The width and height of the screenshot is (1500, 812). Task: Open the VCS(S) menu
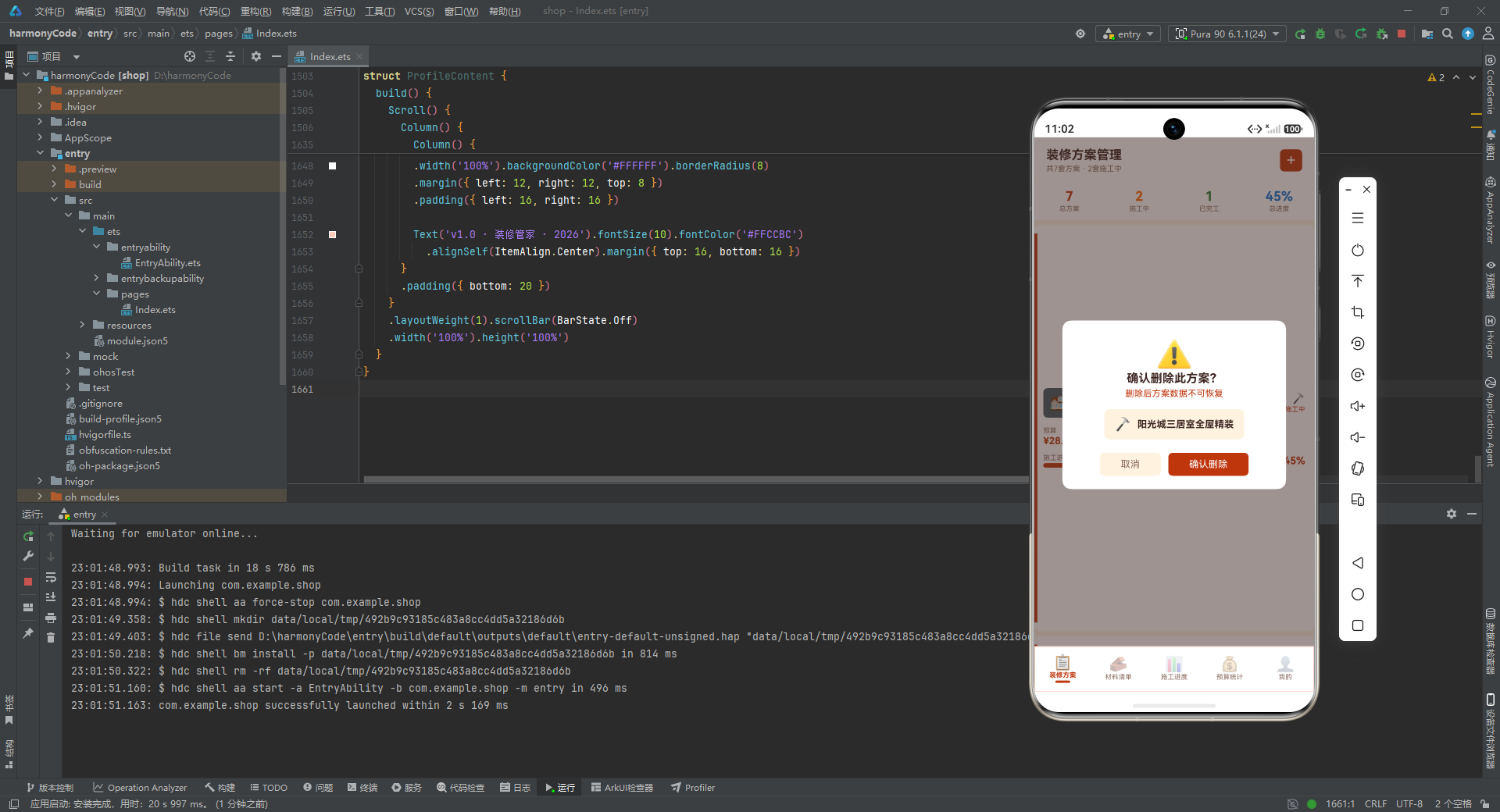tap(420, 11)
